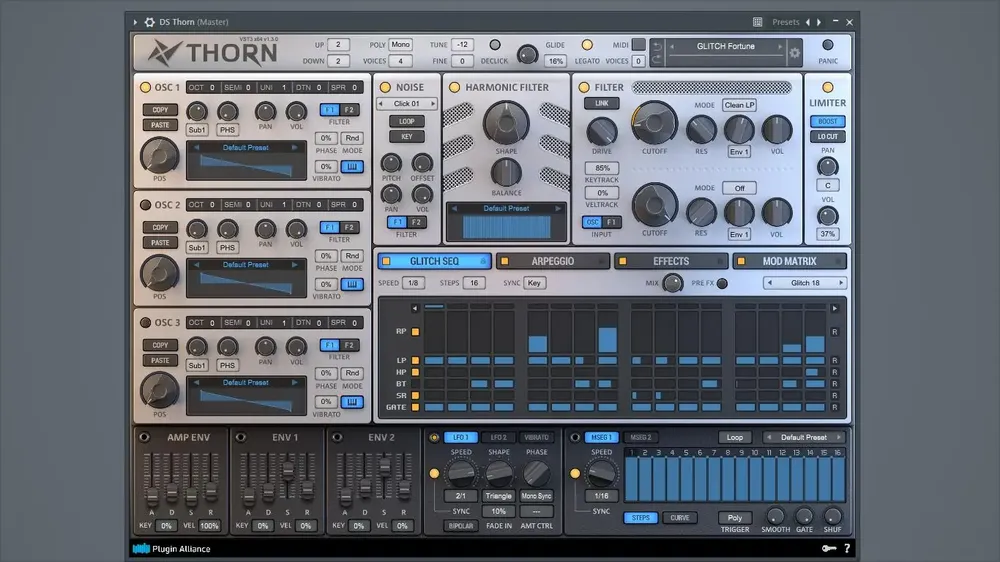Switch to the ARPEGGIO tab
Screen dimensions: 1000x562
tap(552, 261)
